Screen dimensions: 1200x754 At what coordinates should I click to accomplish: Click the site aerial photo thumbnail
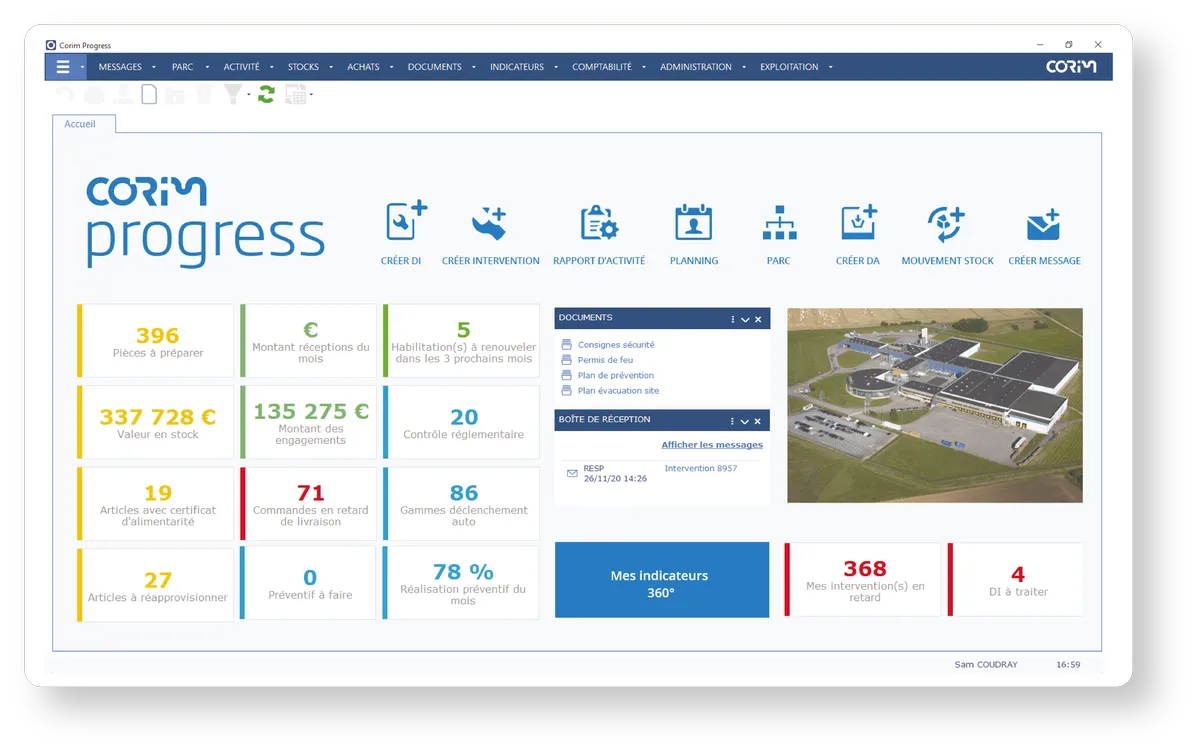coord(935,405)
